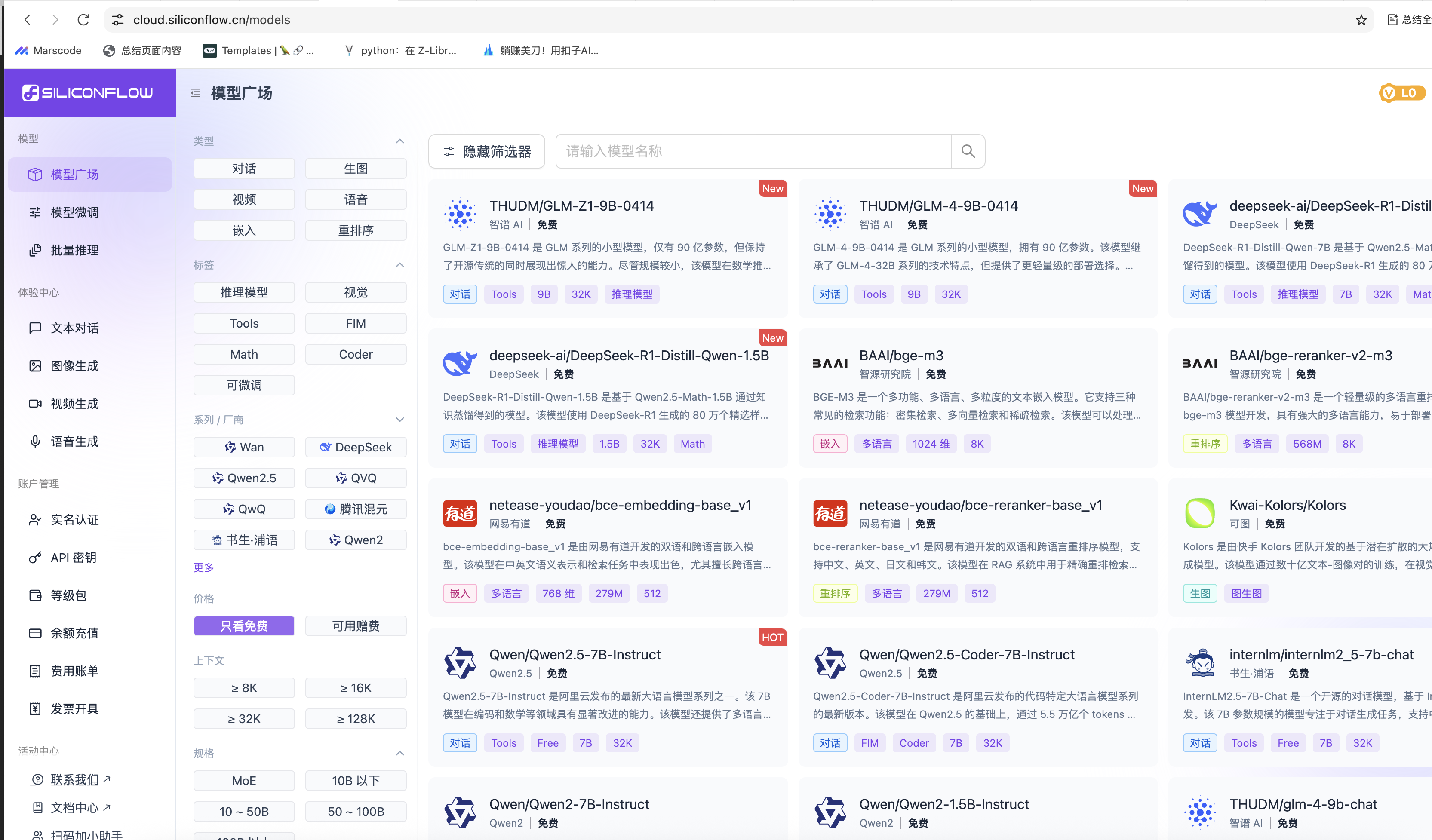This screenshot has height=840, width=1432.
Task: Toggle the 推理模型 tag filter
Action: tap(244, 292)
